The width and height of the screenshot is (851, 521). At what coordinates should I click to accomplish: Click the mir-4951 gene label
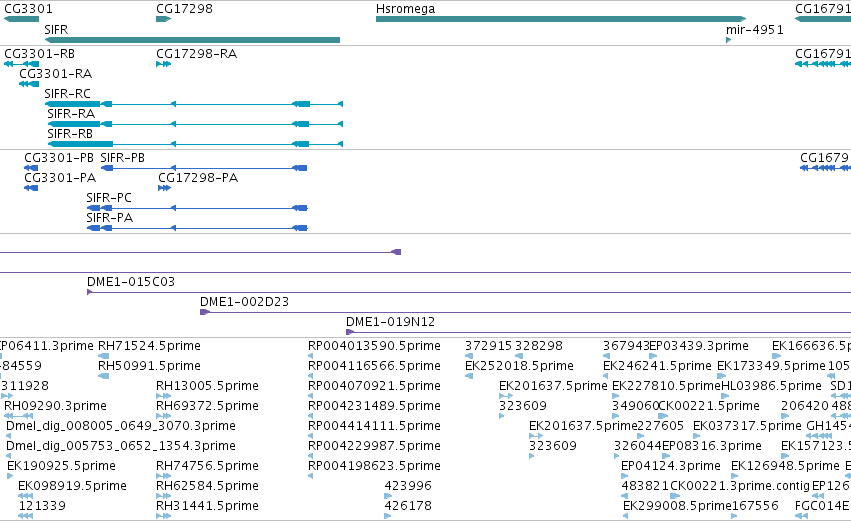coord(754,29)
